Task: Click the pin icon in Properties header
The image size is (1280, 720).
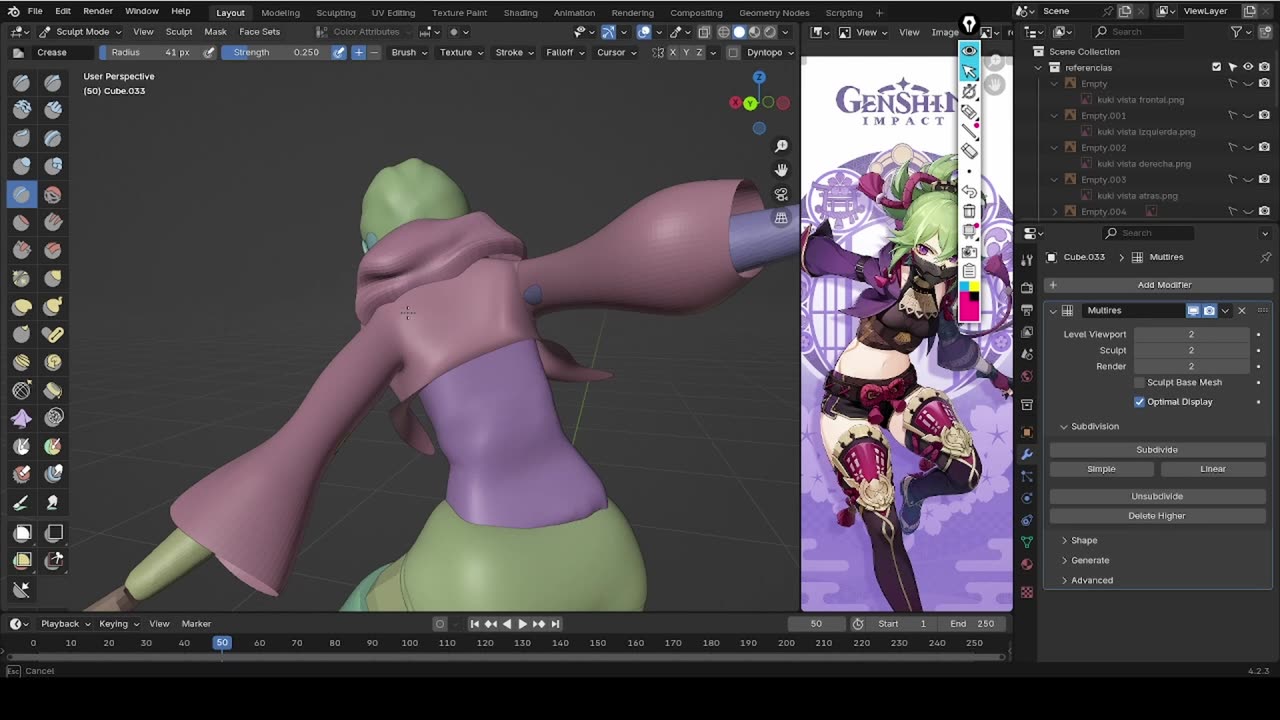Action: pyautogui.click(x=1265, y=257)
